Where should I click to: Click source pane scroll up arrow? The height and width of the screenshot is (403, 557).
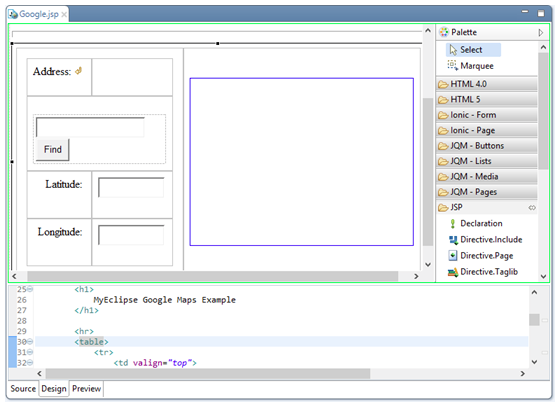click(x=534, y=292)
